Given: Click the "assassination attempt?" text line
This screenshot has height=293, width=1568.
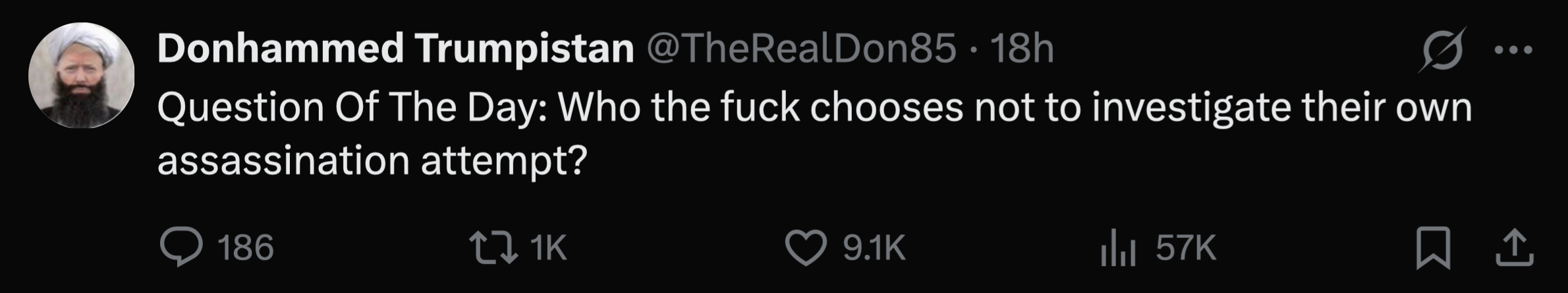Looking at the screenshot, I should [x=372, y=160].
